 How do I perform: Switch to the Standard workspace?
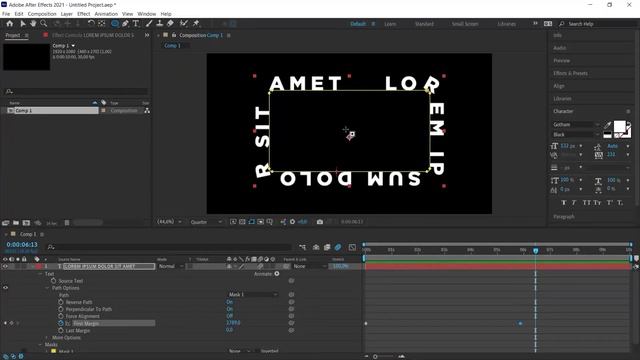point(424,24)
